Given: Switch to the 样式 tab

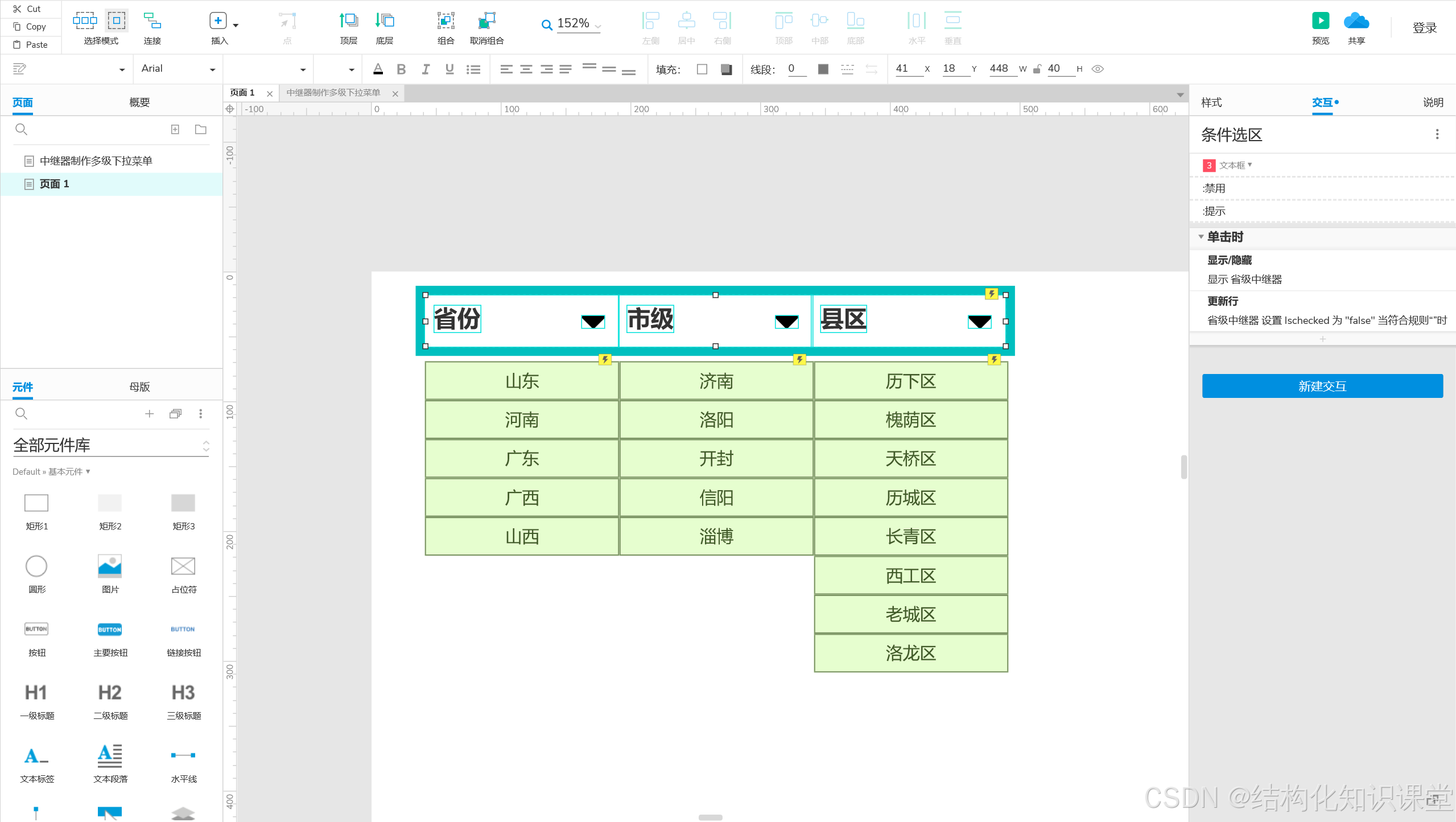Looking at the screenshot, I should click(x=1211, y=102).
